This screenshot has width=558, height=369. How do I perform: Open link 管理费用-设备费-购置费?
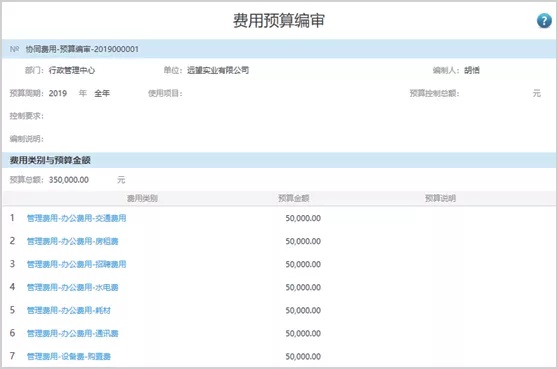coord(69,356)
